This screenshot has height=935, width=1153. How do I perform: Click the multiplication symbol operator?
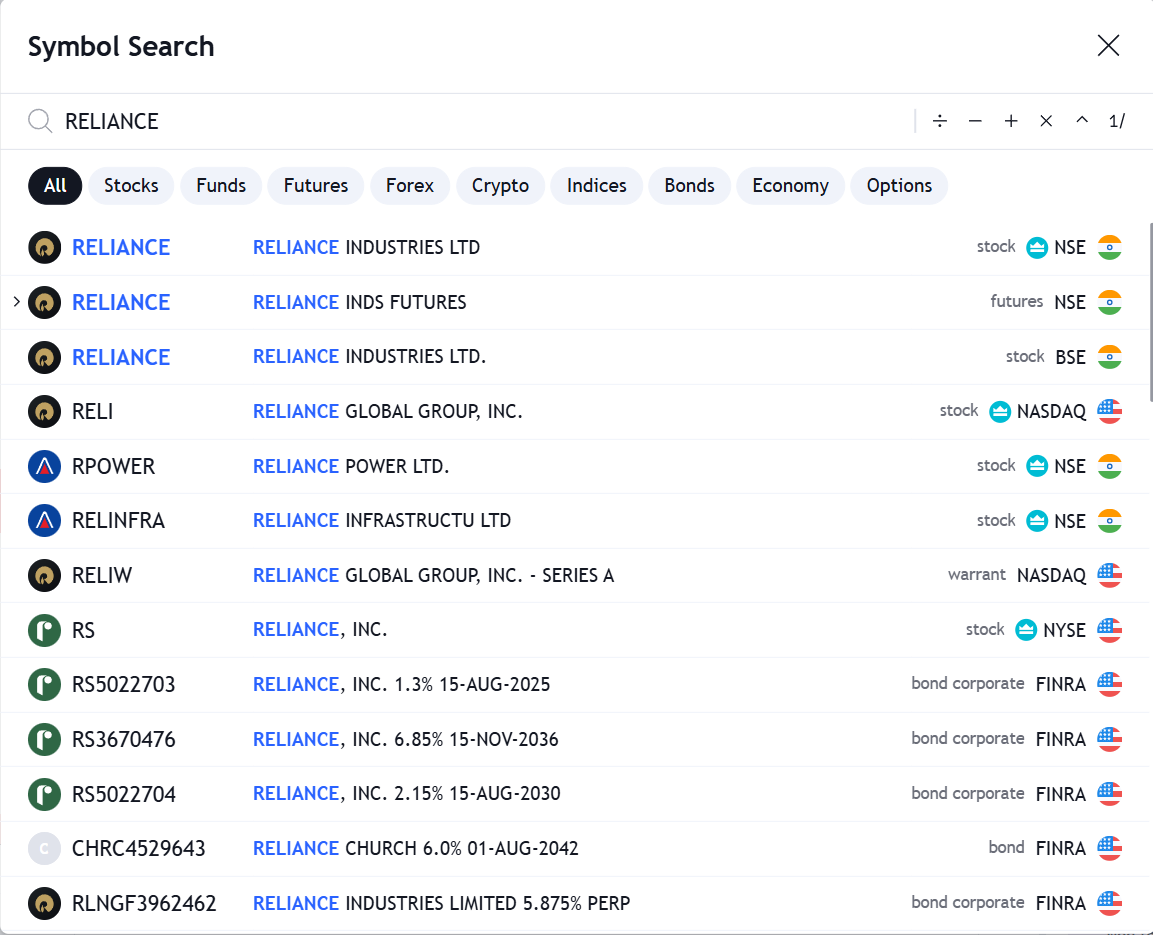click(x=1046, y=120)
